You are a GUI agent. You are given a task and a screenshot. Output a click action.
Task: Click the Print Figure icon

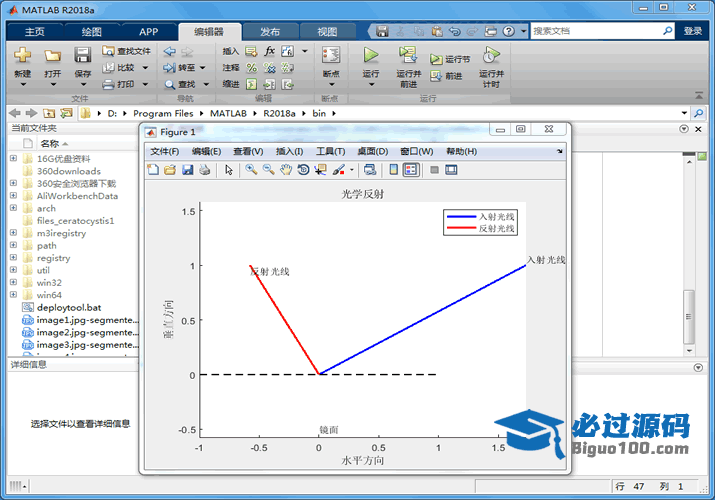coord(204,170)
